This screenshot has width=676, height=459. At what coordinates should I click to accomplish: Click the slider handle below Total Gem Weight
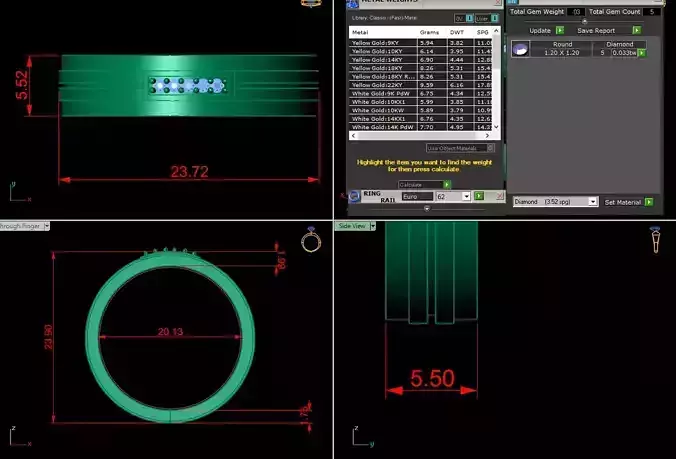(x=585, y=21)
